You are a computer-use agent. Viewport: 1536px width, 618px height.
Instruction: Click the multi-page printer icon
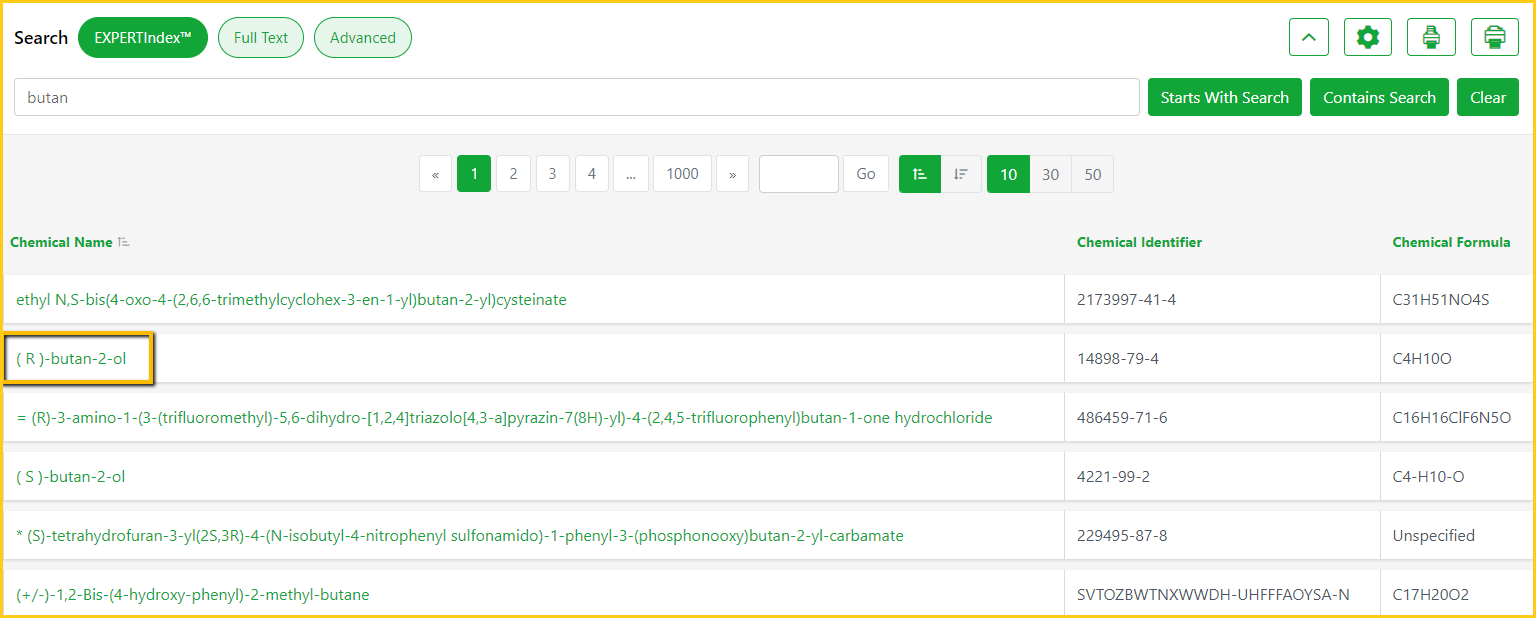1431,38
